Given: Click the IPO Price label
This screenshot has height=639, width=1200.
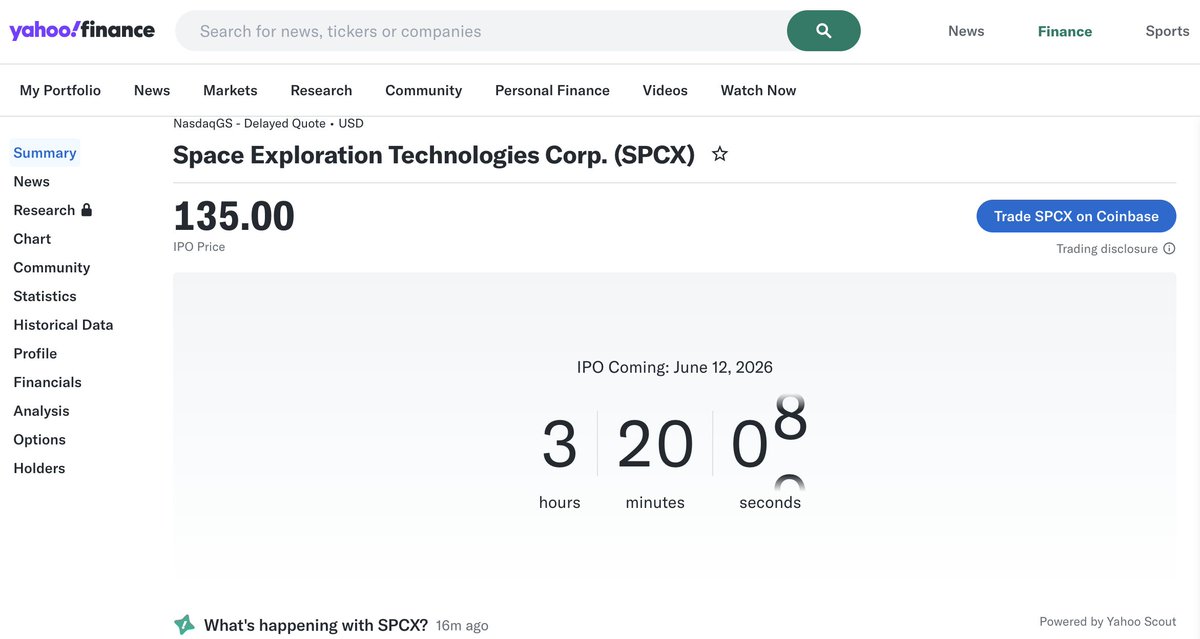Looking at the screenshot, I should point(199,247).
